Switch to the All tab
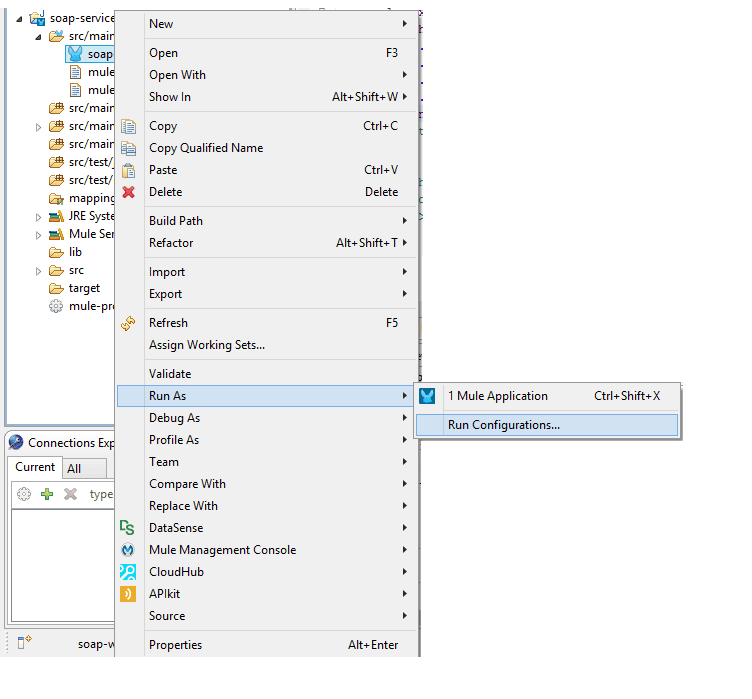This screenshot has height=699, width=752. click(85, 469)
